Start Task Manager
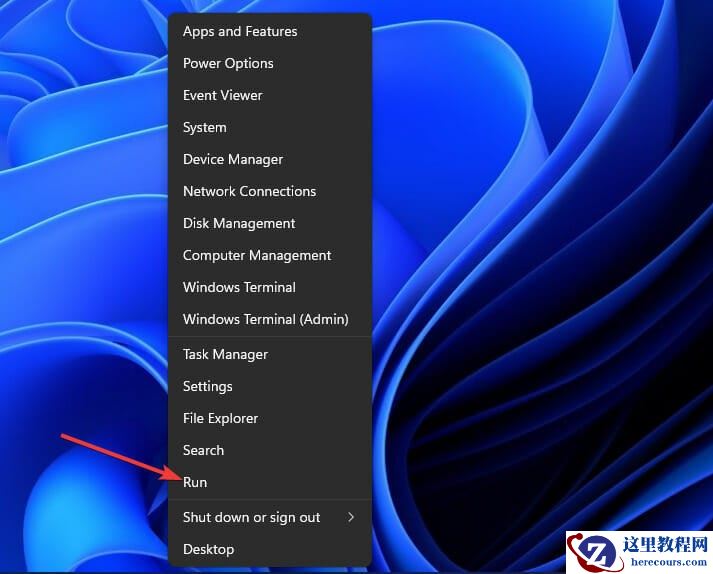The height and width of the screenshot is (574, 713). pyautogui.click(x=270, y=354)
